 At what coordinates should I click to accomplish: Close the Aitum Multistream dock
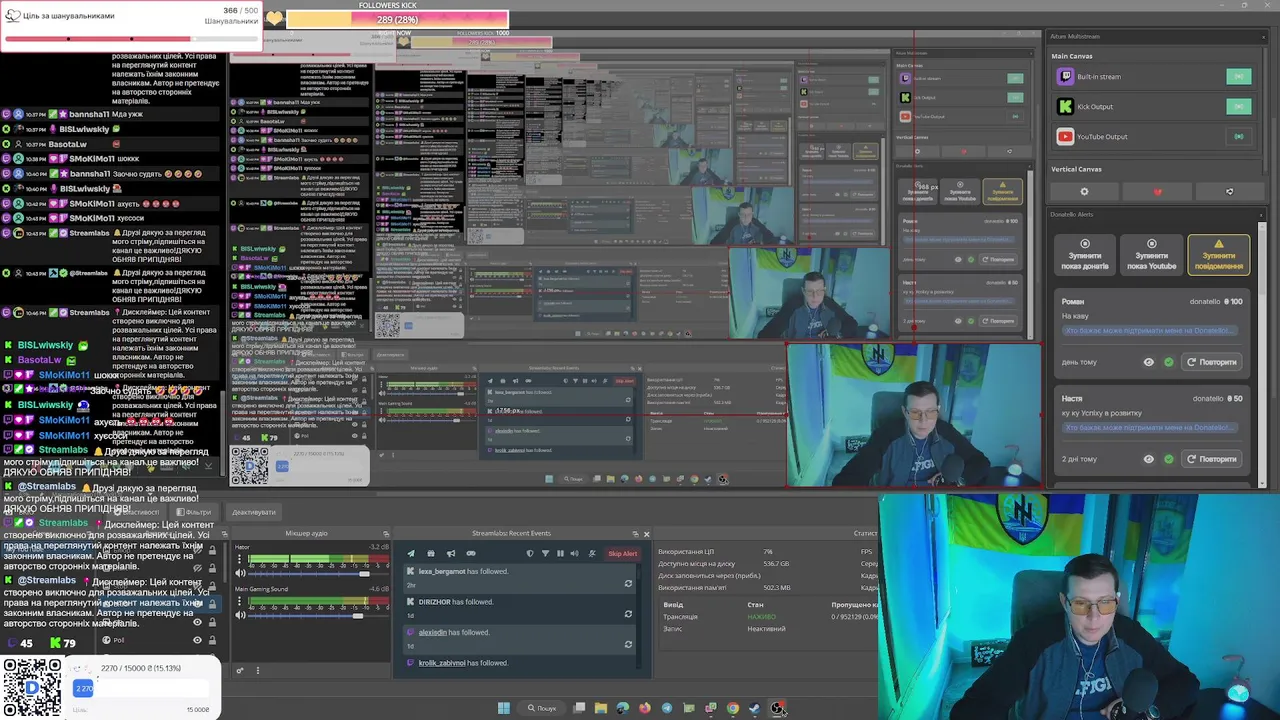pos(1263,36)
